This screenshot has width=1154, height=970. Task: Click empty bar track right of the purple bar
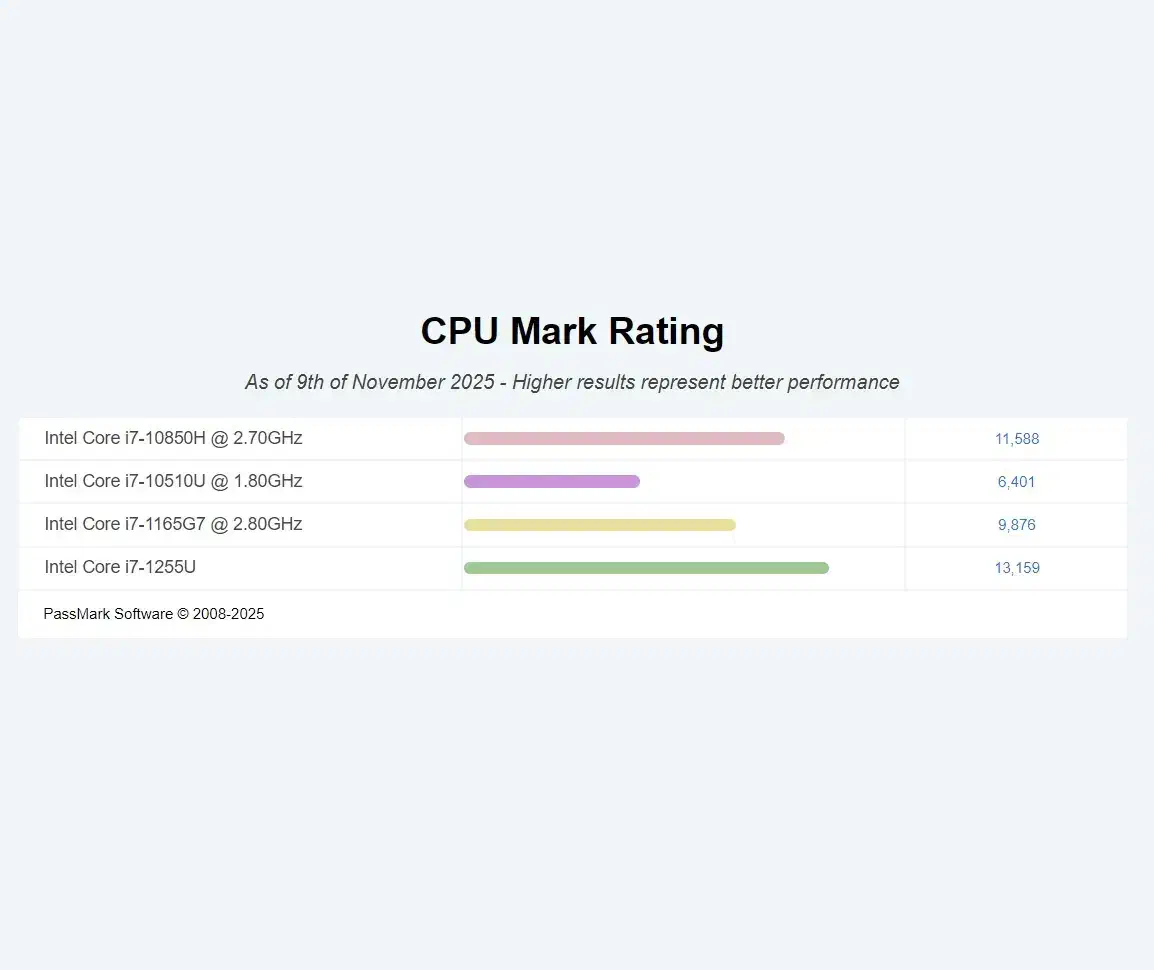pyautogui.click(x=770, y=481)
